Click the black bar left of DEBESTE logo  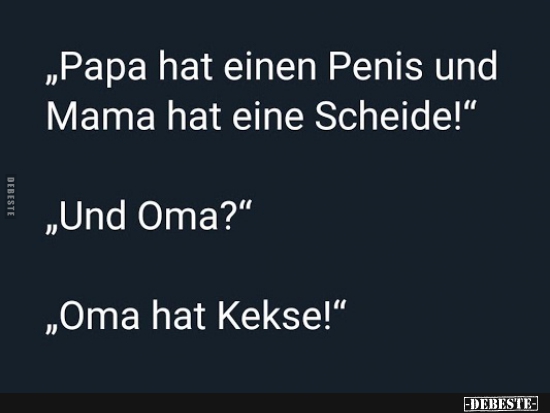click(232, 404)
